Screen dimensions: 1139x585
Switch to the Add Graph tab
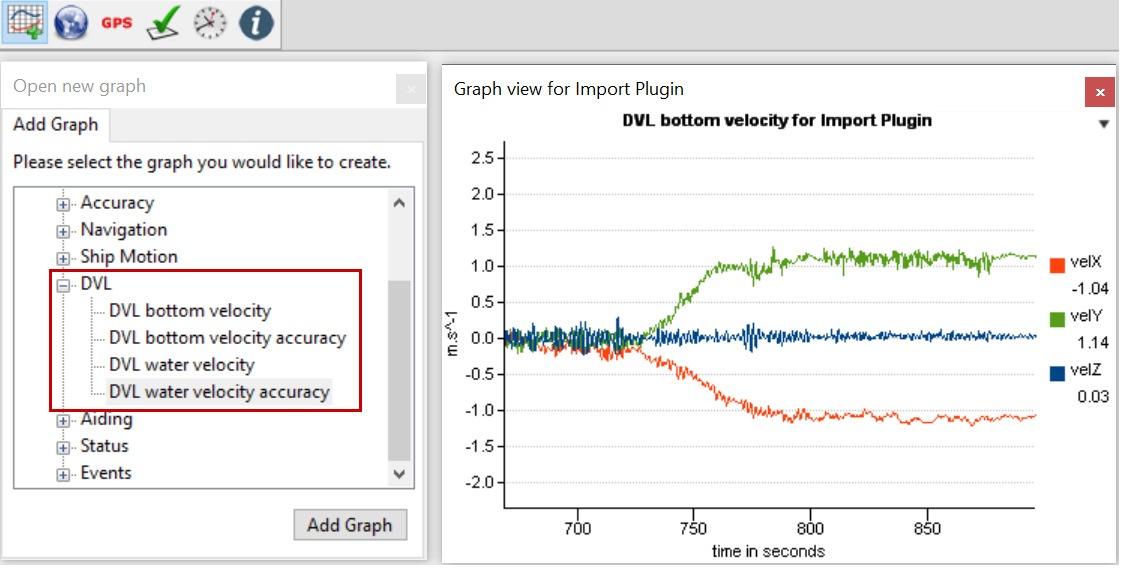(56, 125)
